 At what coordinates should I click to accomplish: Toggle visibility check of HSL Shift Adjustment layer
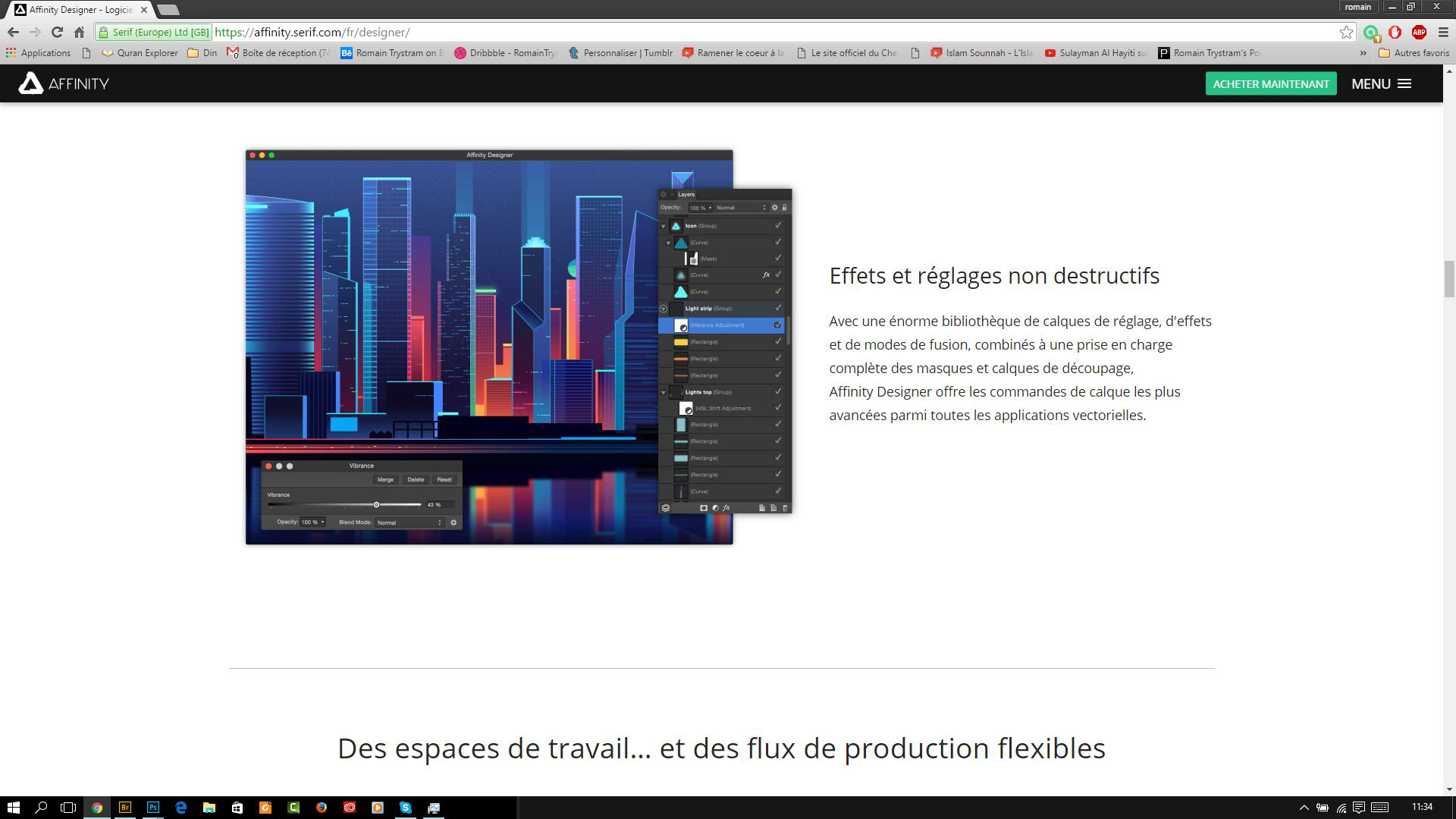pos(777,408)
